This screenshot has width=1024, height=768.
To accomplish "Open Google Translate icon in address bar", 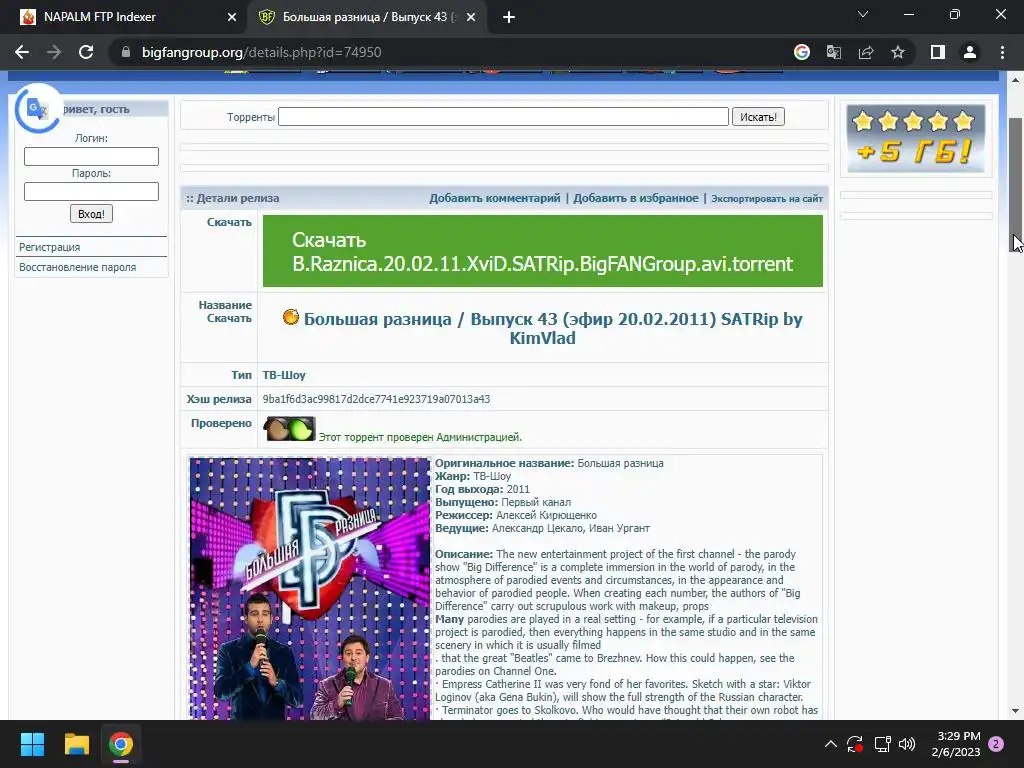I will 834,52.
